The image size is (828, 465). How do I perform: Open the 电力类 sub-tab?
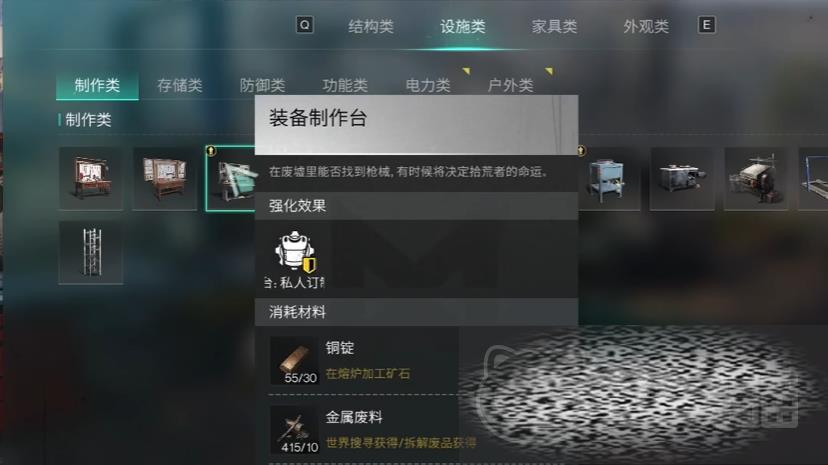click(428, 86)
